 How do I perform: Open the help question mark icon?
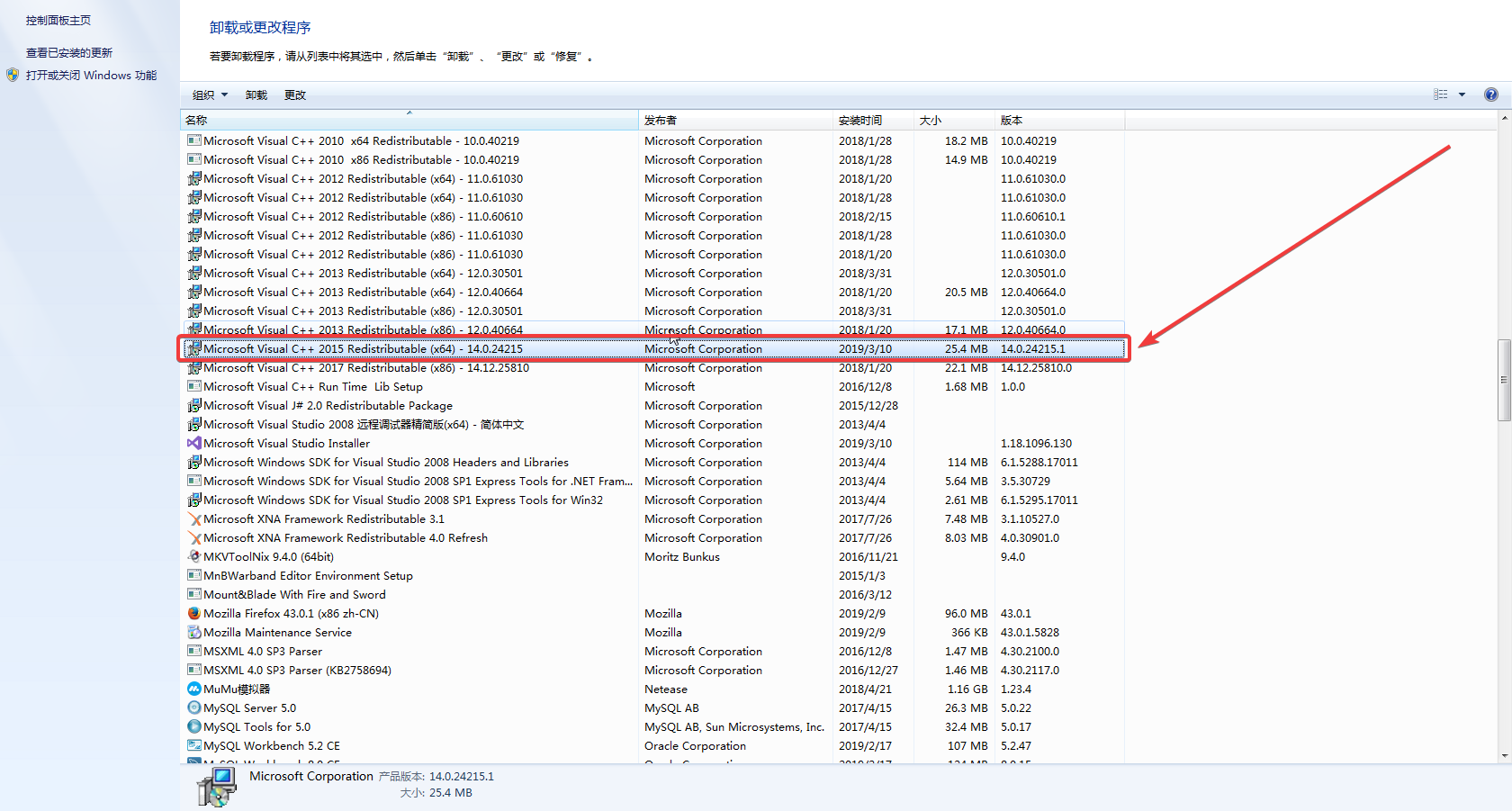point(1491,95)
